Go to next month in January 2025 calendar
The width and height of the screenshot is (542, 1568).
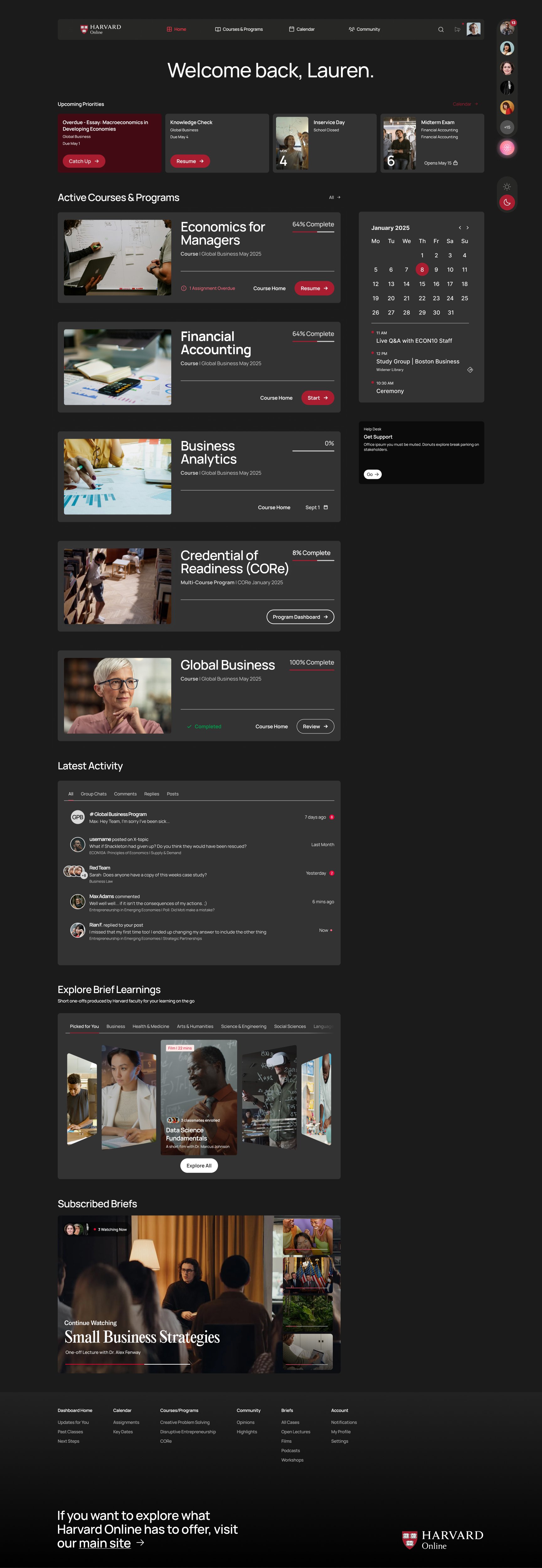point(467,228)
